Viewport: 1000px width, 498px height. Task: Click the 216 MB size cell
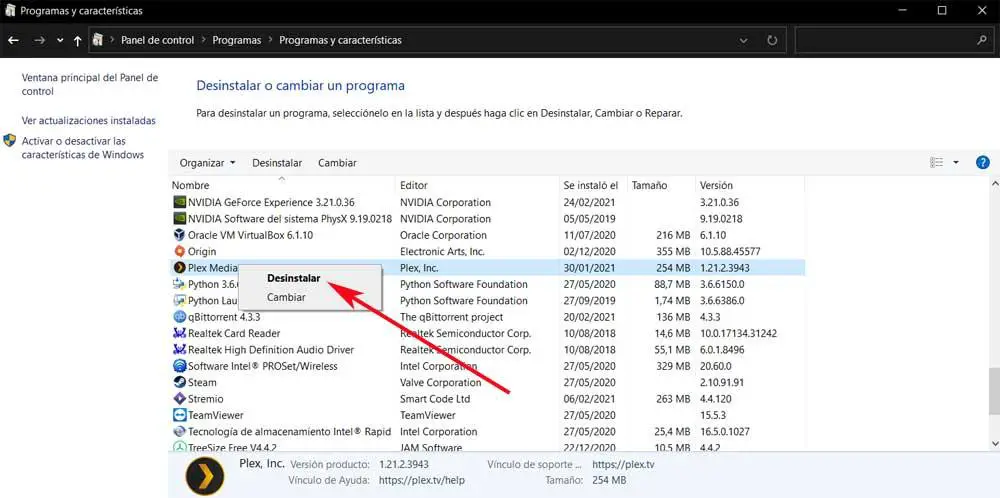click(673, 235)
